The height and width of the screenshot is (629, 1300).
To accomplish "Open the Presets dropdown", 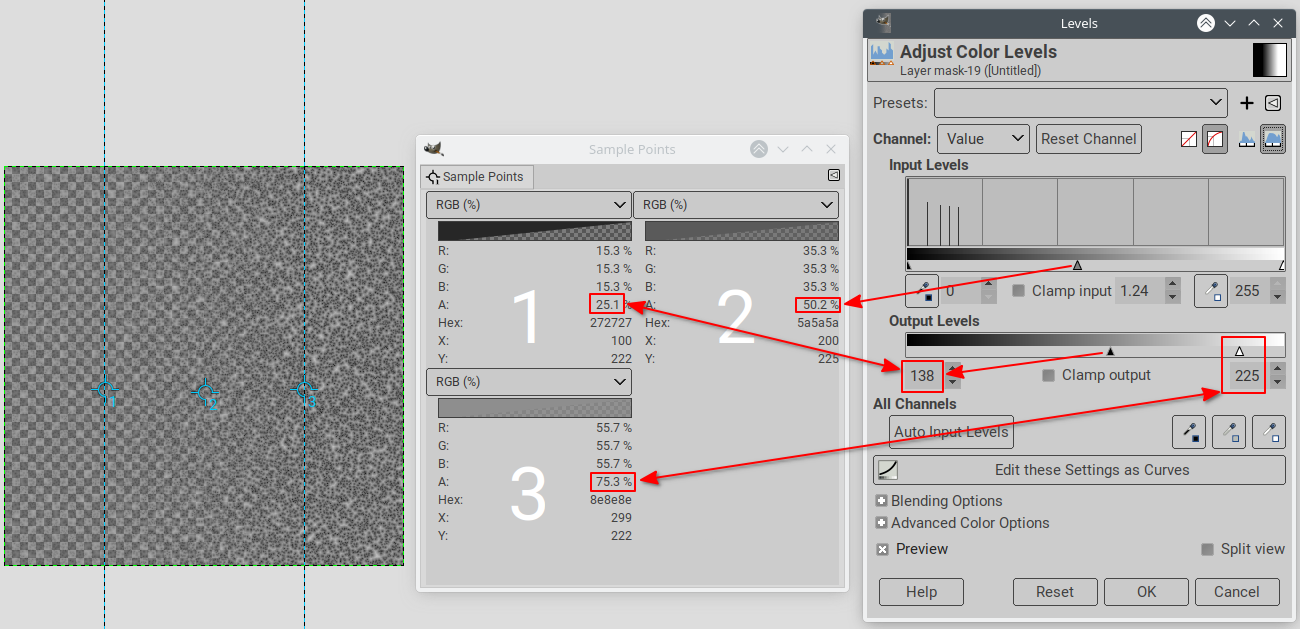I will 1080,103.
